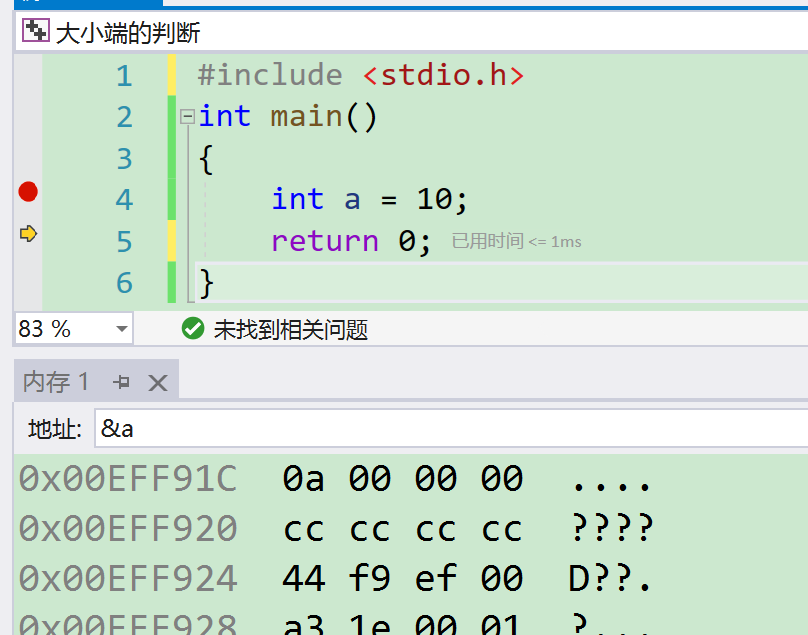
Task: Click the variable a on line 4
Action: click(352, 199)
